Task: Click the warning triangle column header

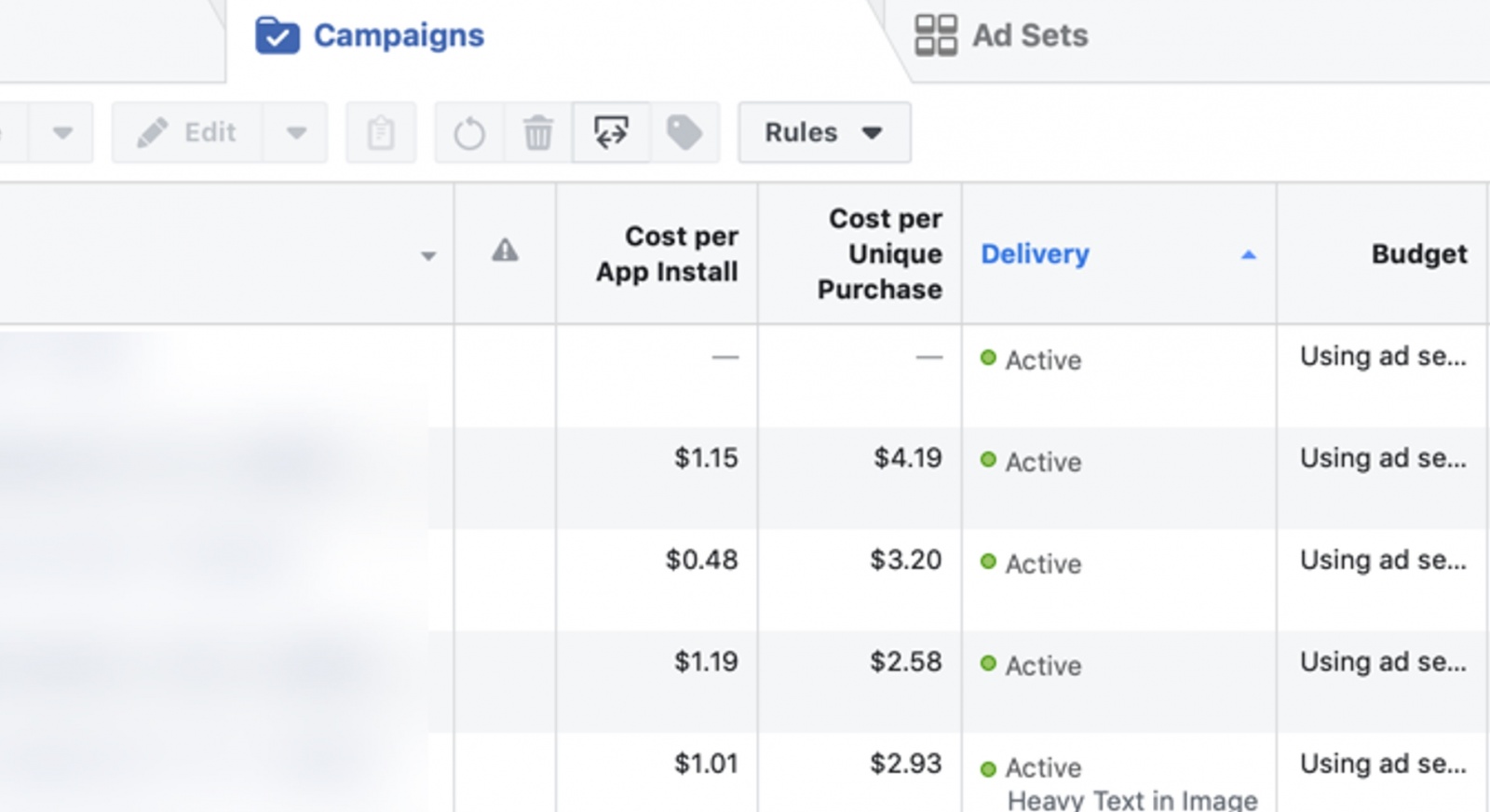Action: tap(505, 250)
